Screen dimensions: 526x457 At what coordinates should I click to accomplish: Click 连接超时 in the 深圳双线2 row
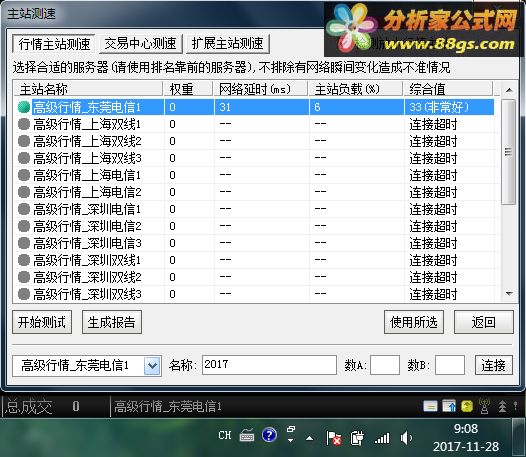pyautogui.click(x=433, y=277)
